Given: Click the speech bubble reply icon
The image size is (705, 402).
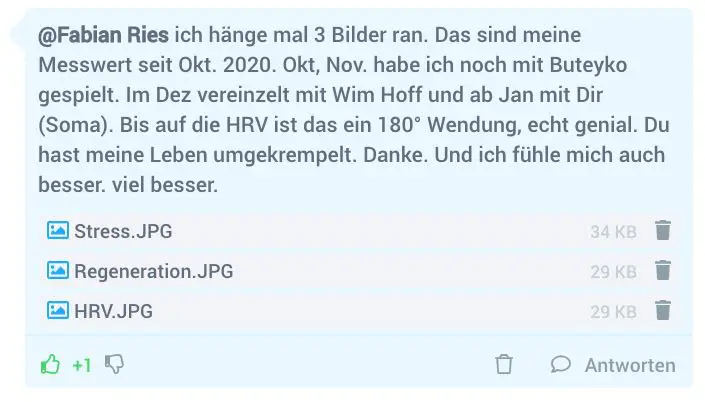Looking at the screenshot, I should (561, 364).
